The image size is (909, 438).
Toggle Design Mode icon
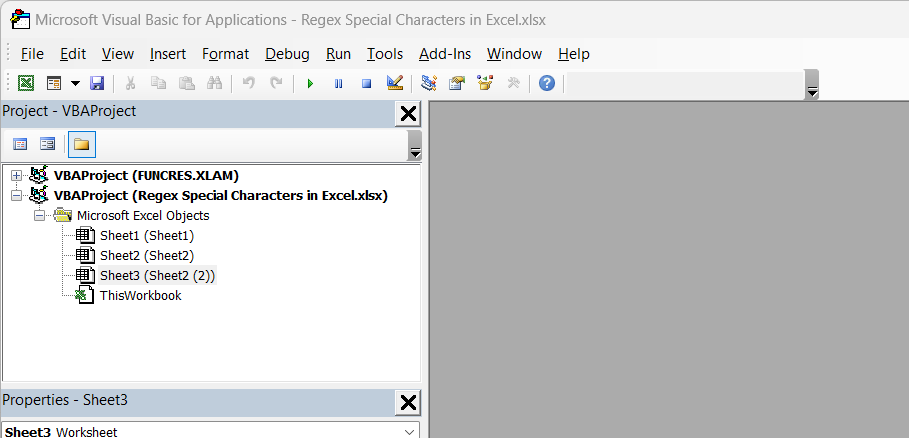click(x=395, y=83)
